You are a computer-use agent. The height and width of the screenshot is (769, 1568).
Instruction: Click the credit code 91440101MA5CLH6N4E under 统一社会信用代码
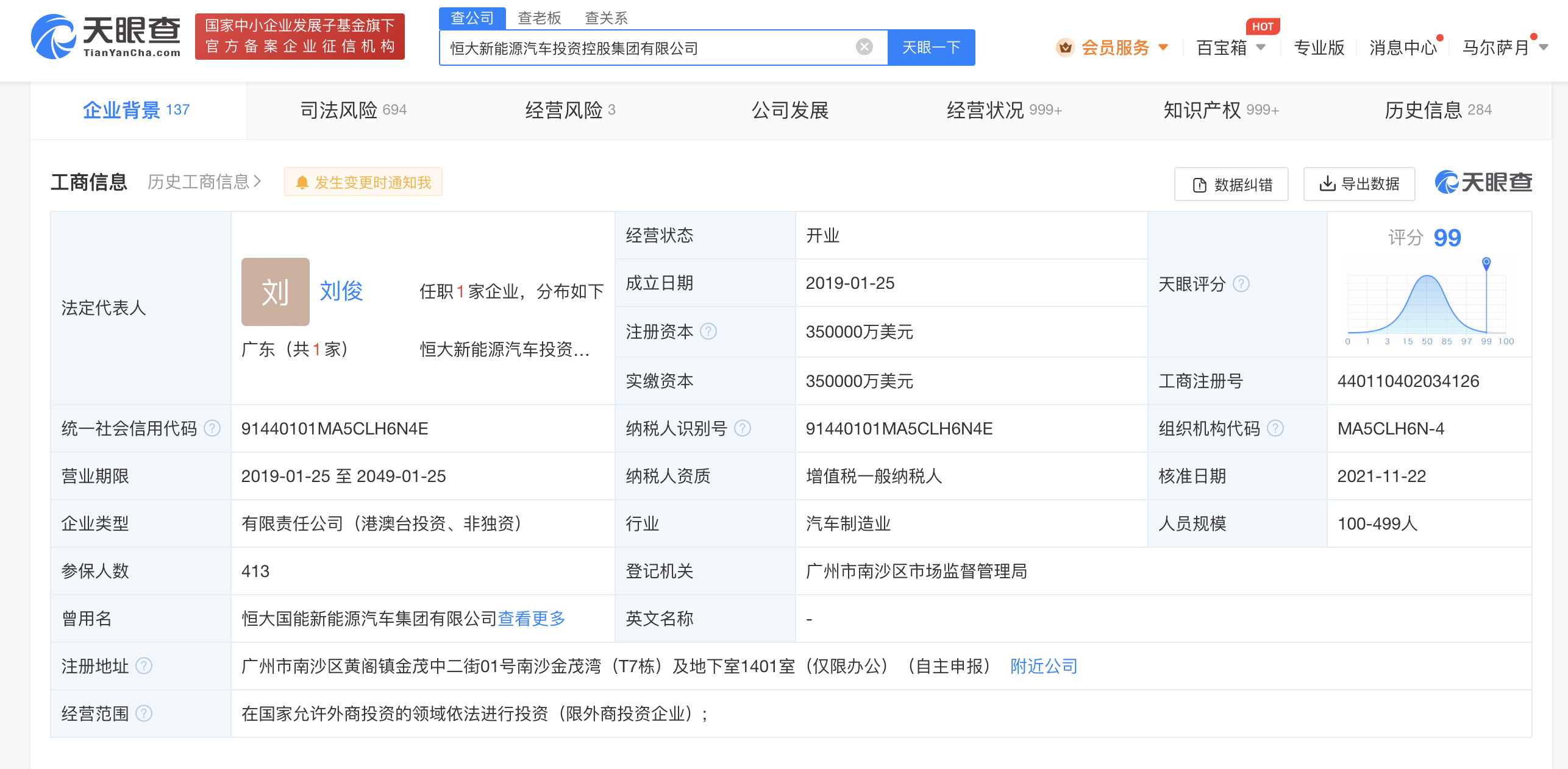coord(335,428)
